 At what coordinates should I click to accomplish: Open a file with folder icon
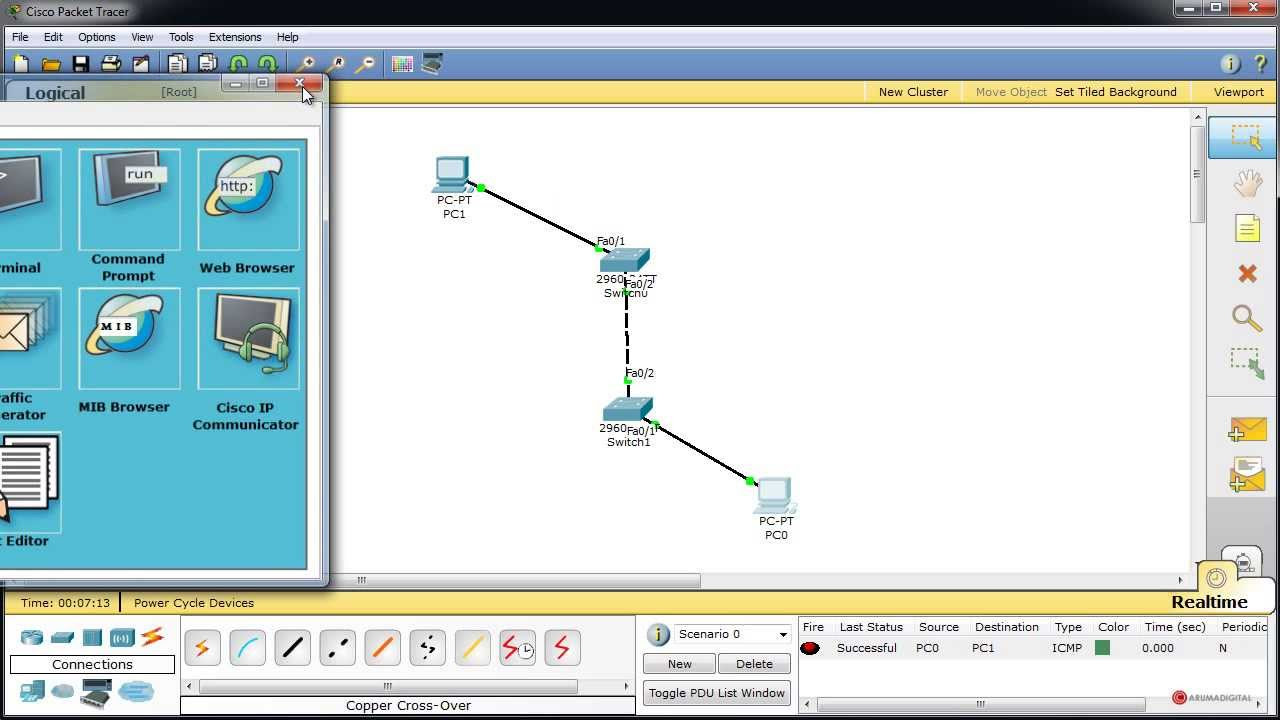[x=51, y=64]
